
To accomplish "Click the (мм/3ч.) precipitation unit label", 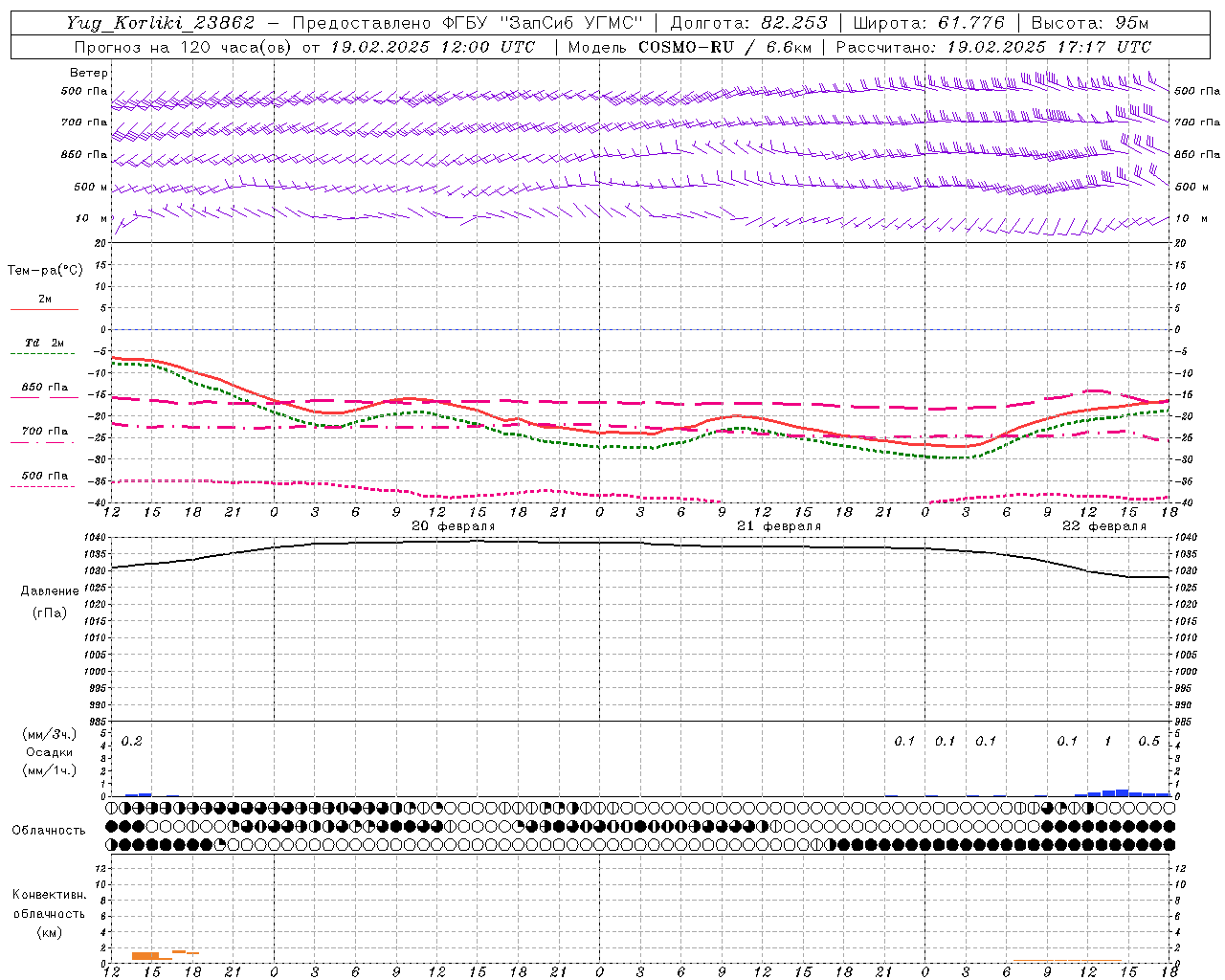I will pos(50,734).
